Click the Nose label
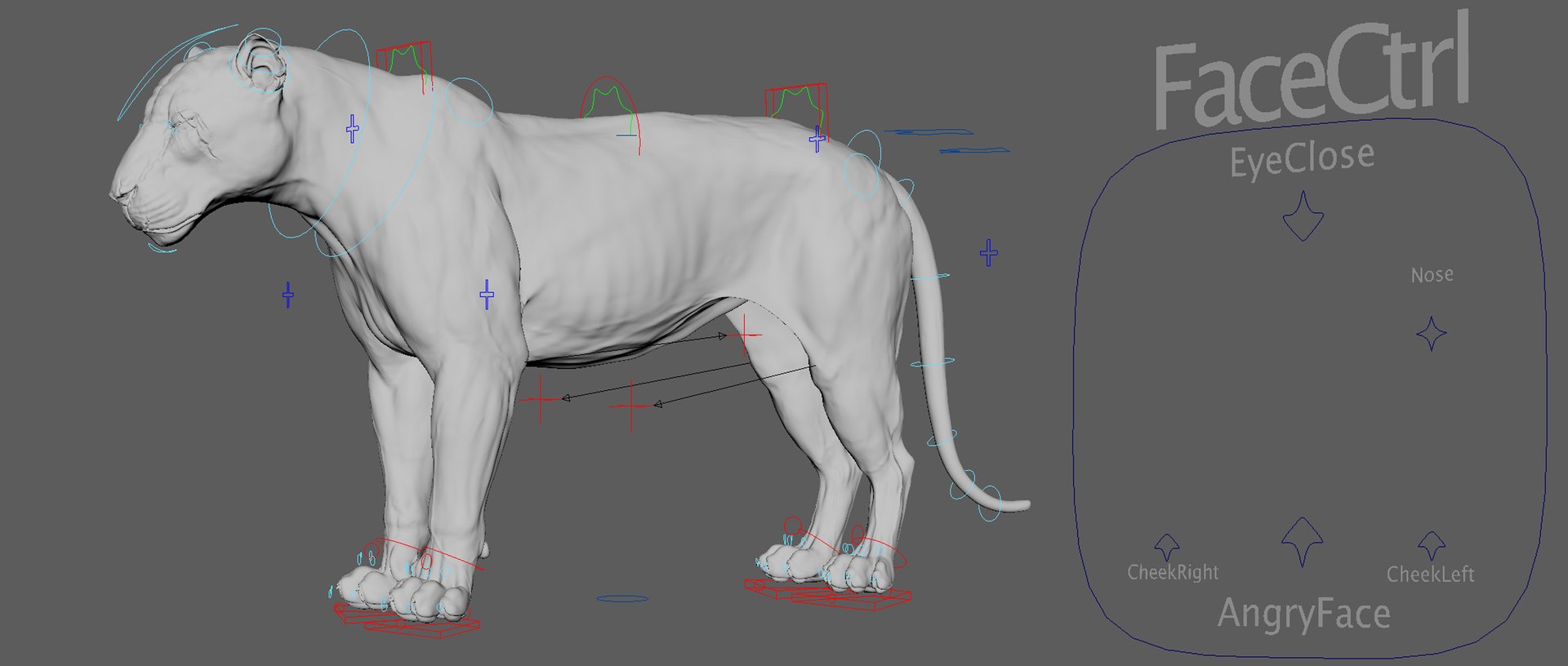The width and height of the screenshot is (1568, 666). [x=1432, y=275]
